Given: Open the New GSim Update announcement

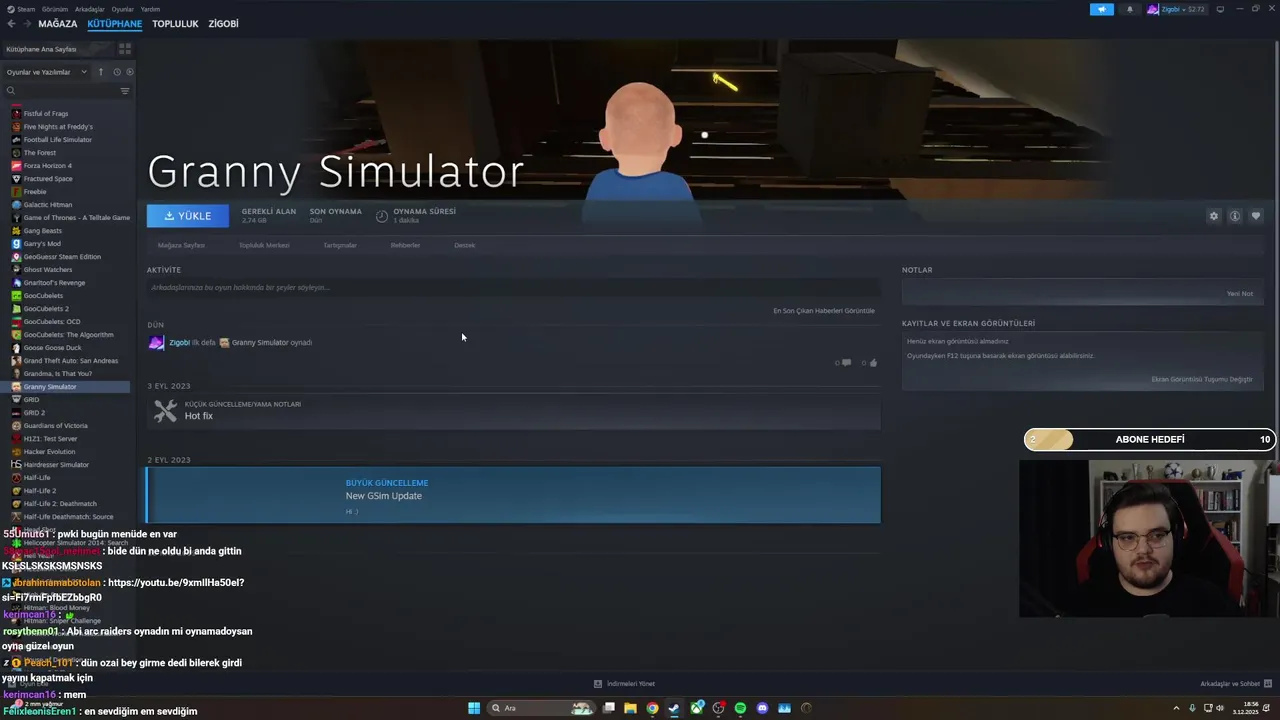Looking at the screenshot, I should coord(513,495).
